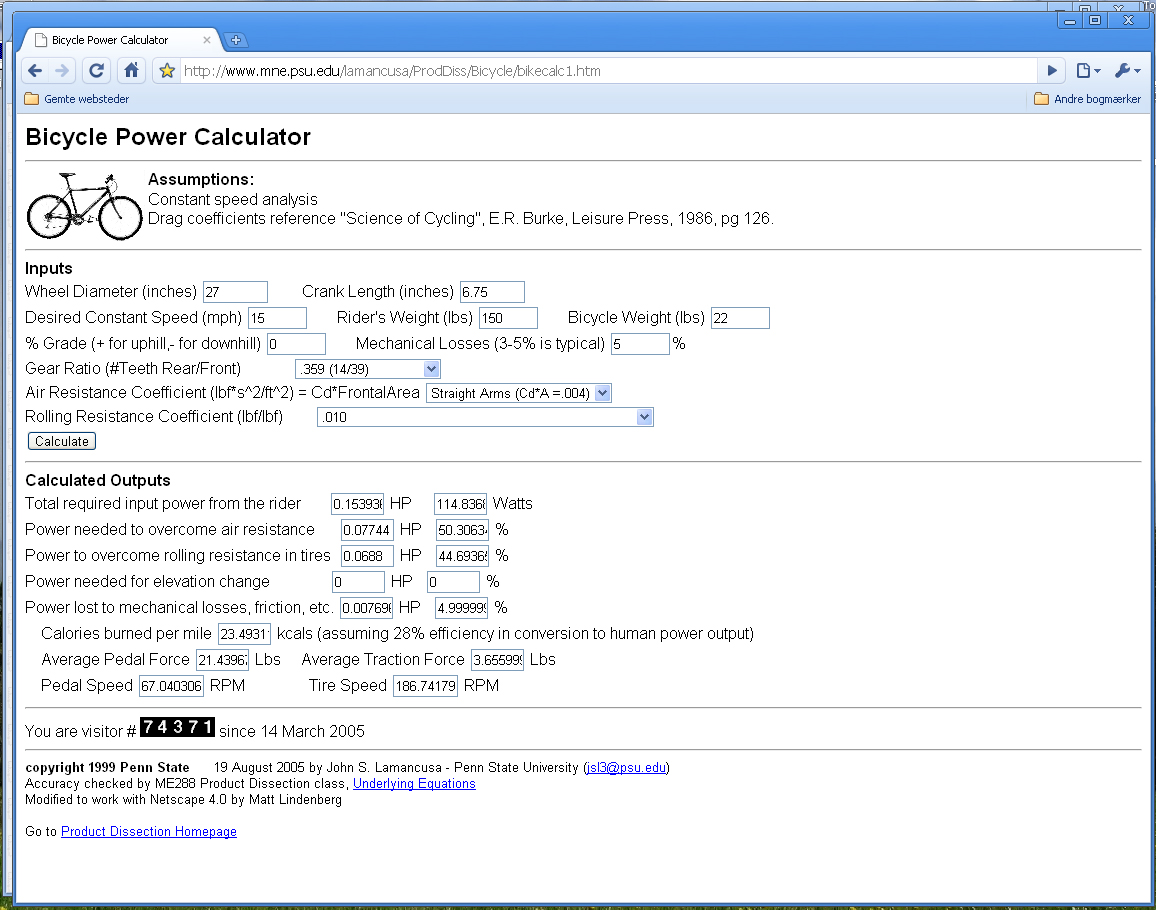
Task: Maximize the browser window
Action: [1096, 21]
